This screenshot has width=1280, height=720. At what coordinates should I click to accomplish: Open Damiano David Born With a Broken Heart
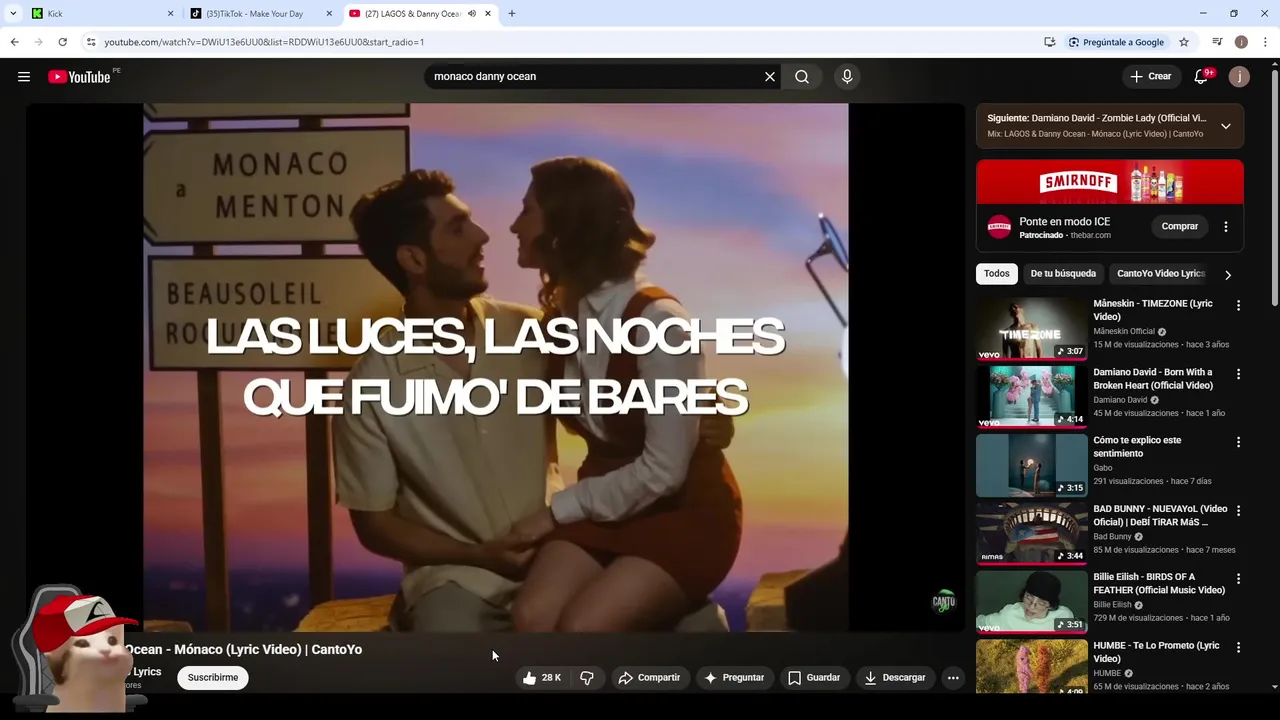click(x=1032, y=396)
